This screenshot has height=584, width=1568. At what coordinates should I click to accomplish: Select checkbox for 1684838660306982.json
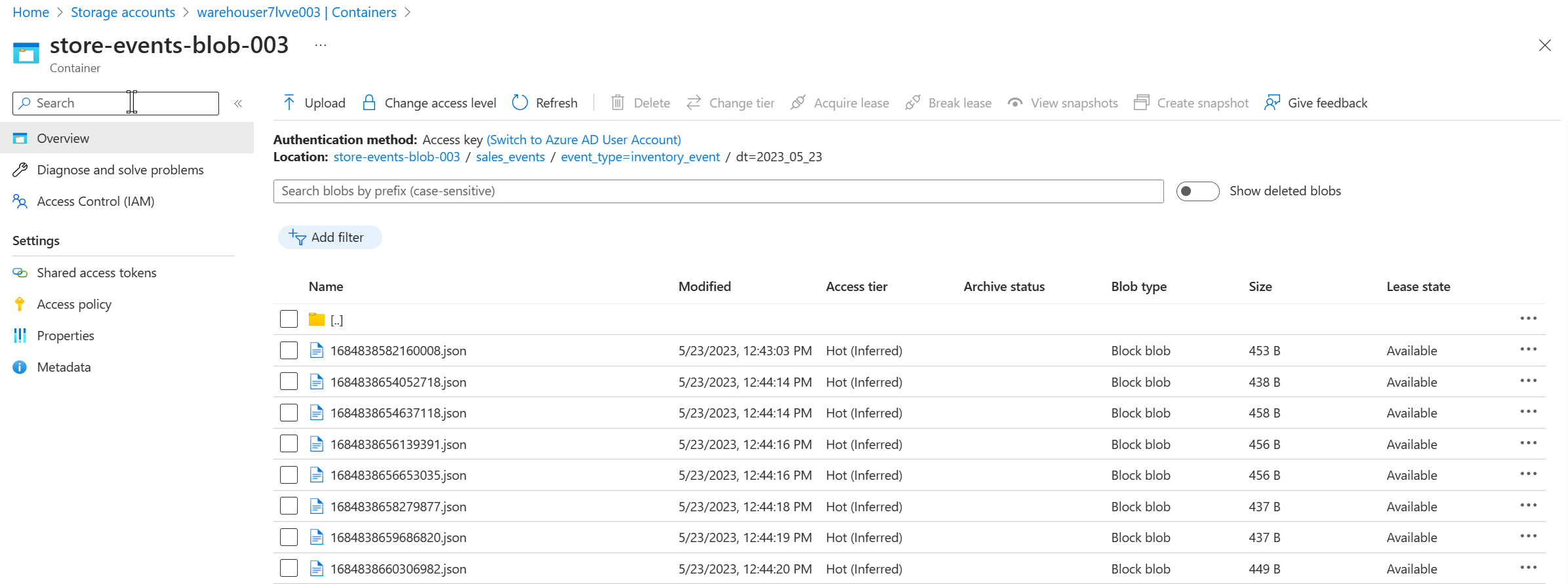pyautogui.click(x=289, y=568)
